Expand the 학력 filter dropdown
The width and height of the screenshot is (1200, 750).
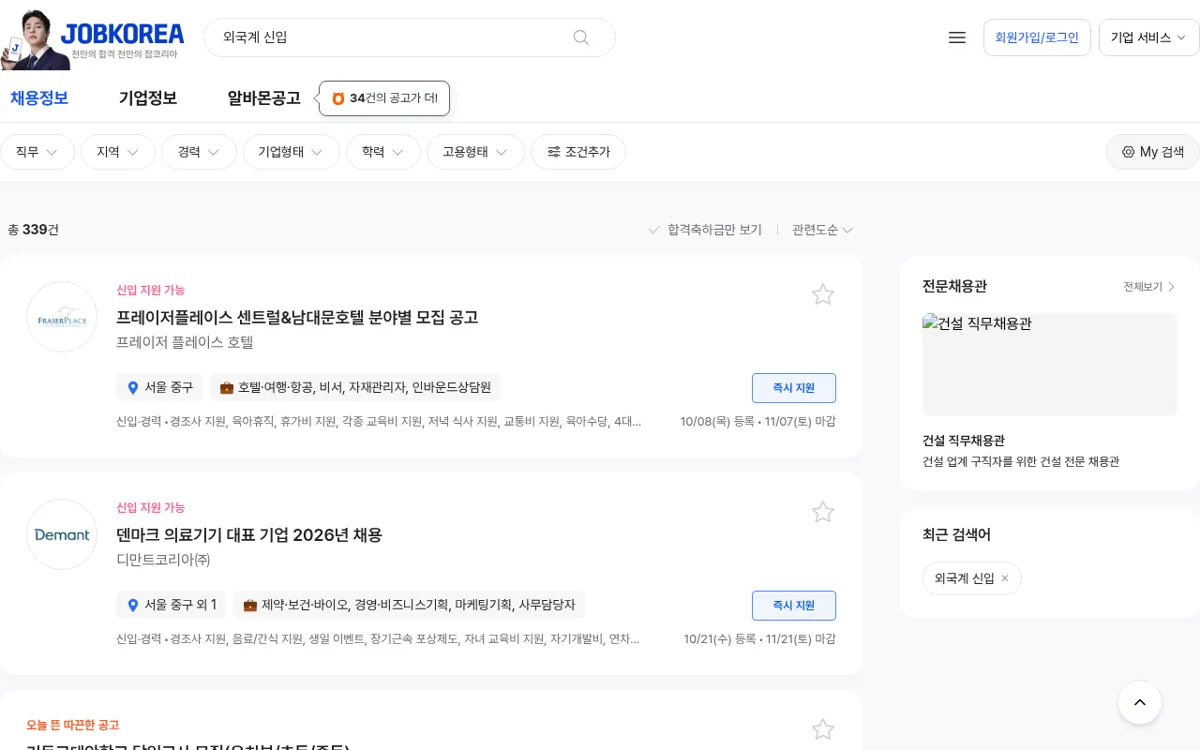(383, 152)
